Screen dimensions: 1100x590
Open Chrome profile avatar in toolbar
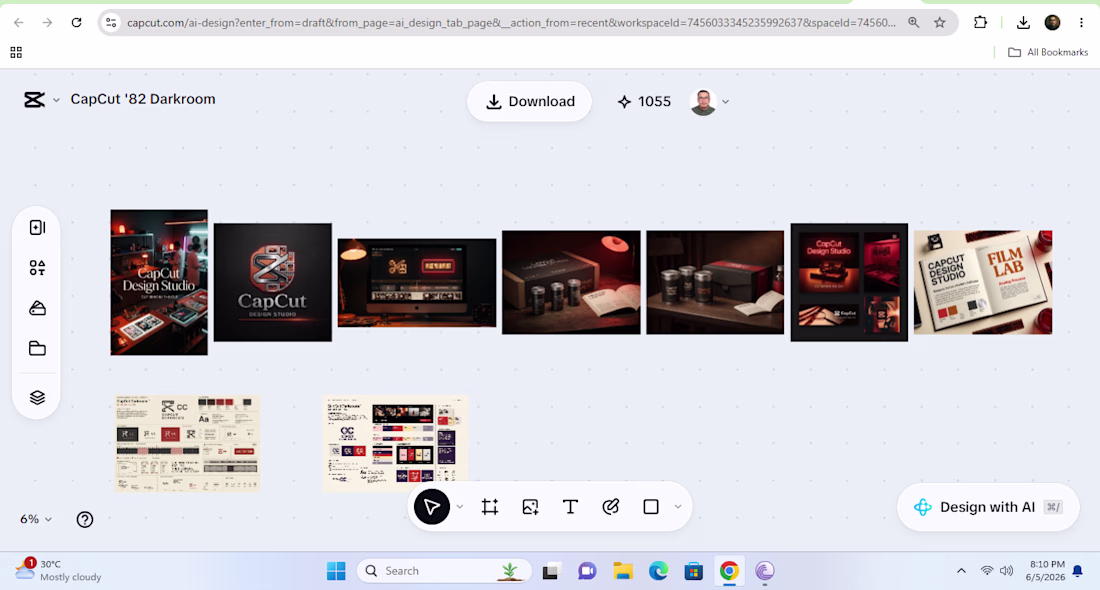coord(1052,22)
